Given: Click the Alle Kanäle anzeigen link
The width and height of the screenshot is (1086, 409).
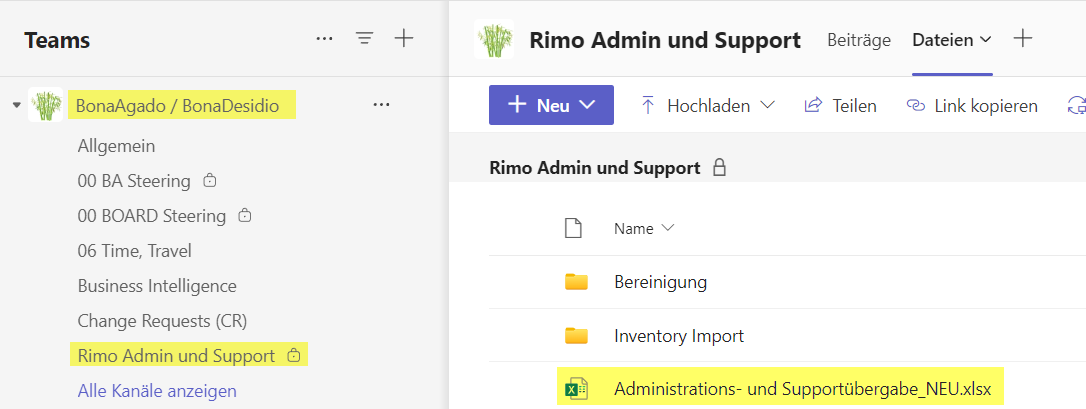Looking at the screenshot, I should pos(157,391).
